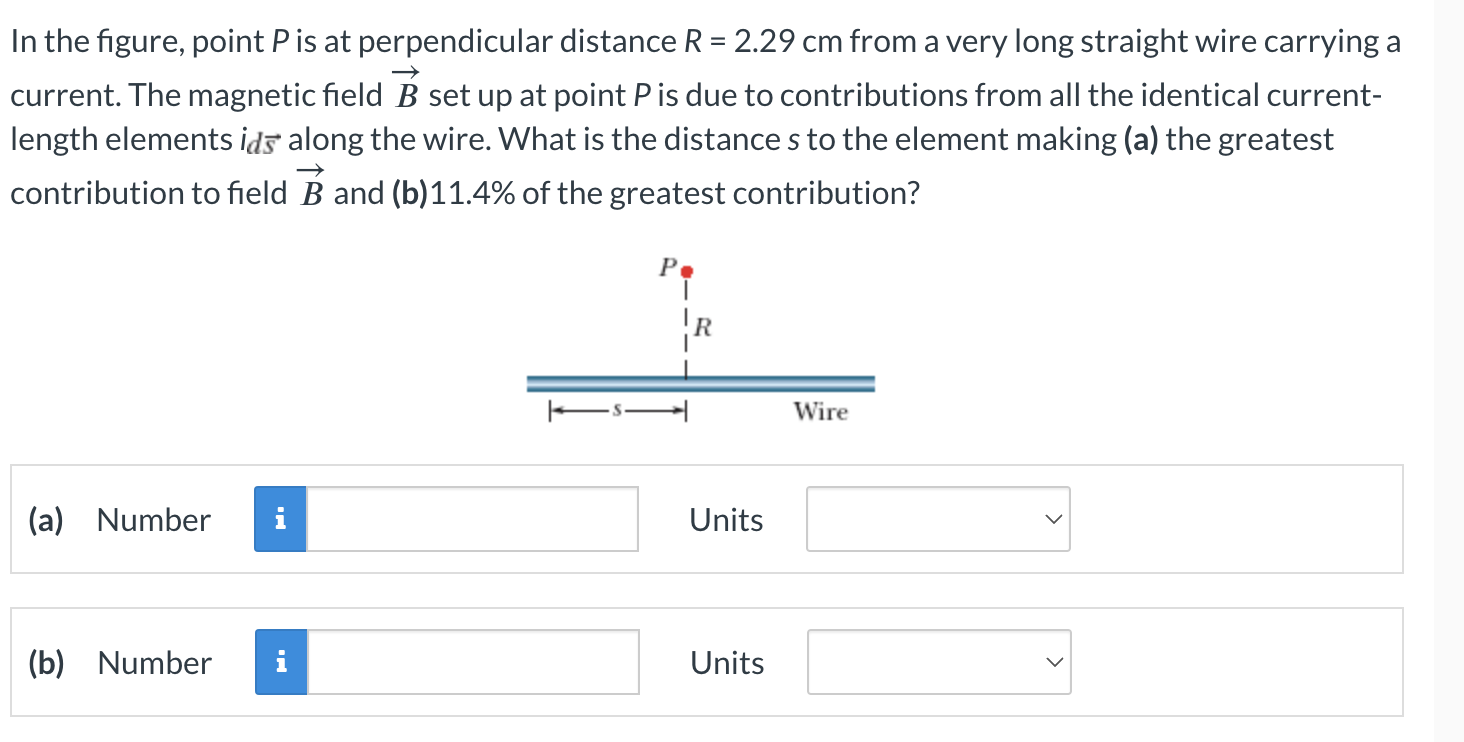Click the Wire text label in figure
The image size is (1464, 742).
click(x=821, y=411)
